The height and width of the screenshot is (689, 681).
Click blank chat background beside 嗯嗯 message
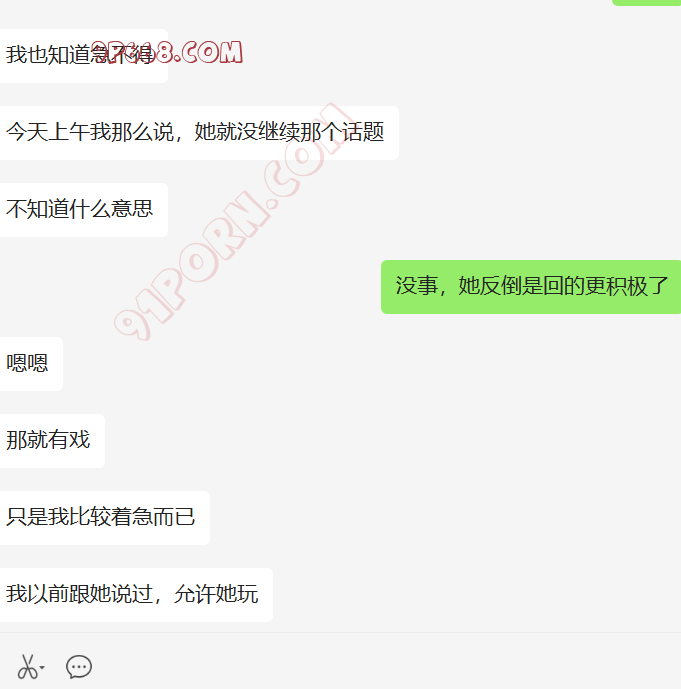(351, 364)
